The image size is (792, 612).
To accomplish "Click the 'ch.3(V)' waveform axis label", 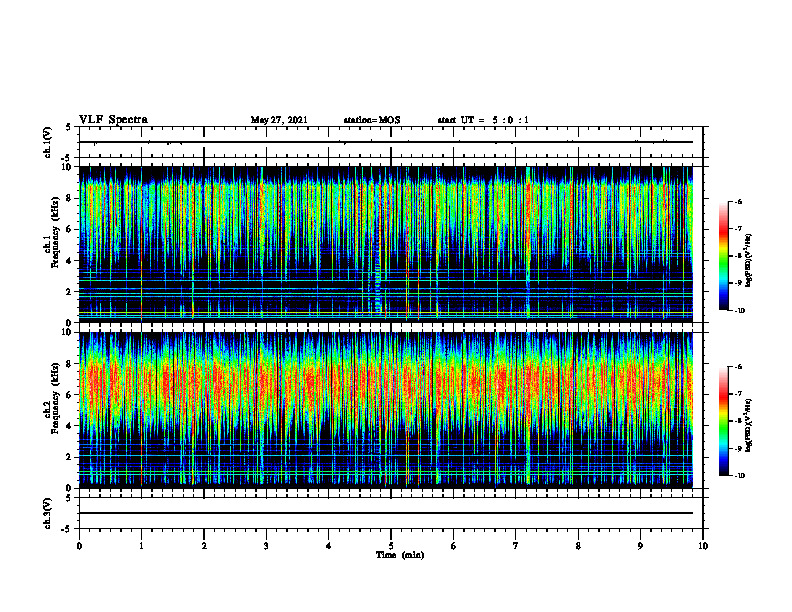I will click(48, 513).
